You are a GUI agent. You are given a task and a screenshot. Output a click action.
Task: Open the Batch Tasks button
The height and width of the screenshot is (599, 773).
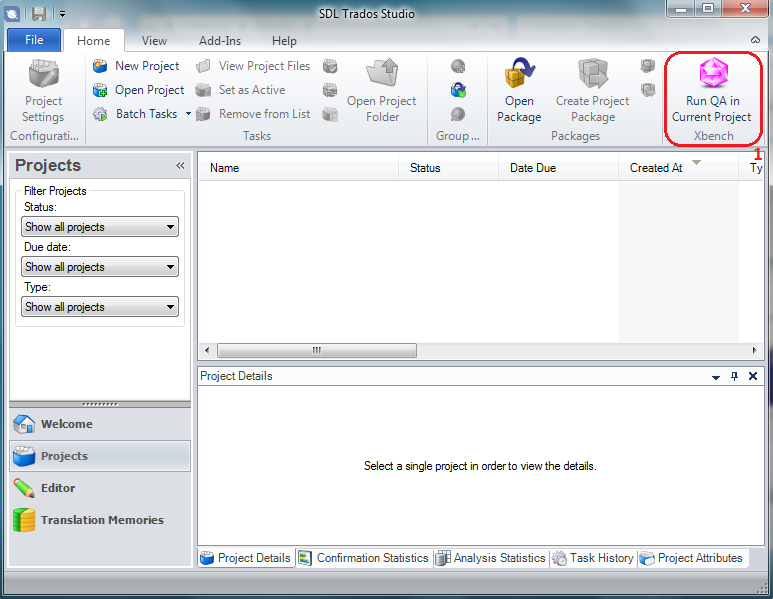pos(136,114)
